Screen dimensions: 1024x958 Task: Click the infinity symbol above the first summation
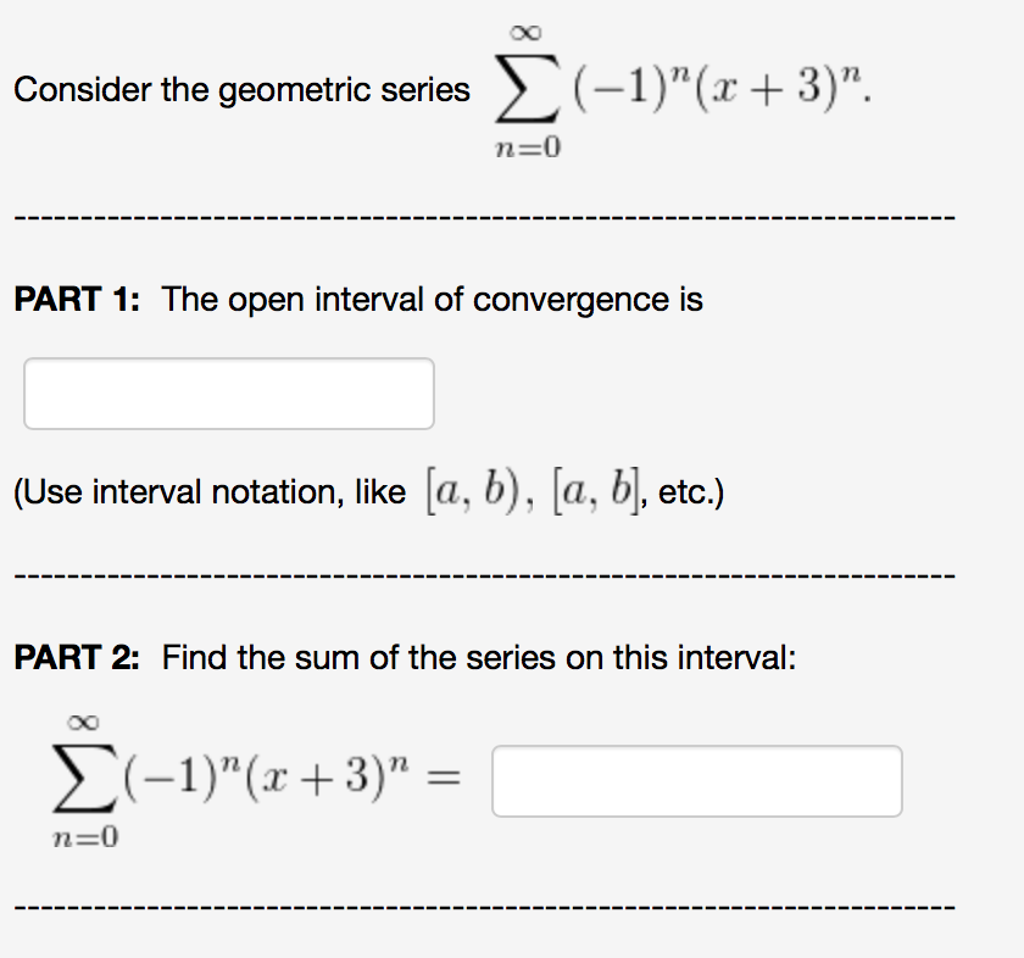click(528, 30)
